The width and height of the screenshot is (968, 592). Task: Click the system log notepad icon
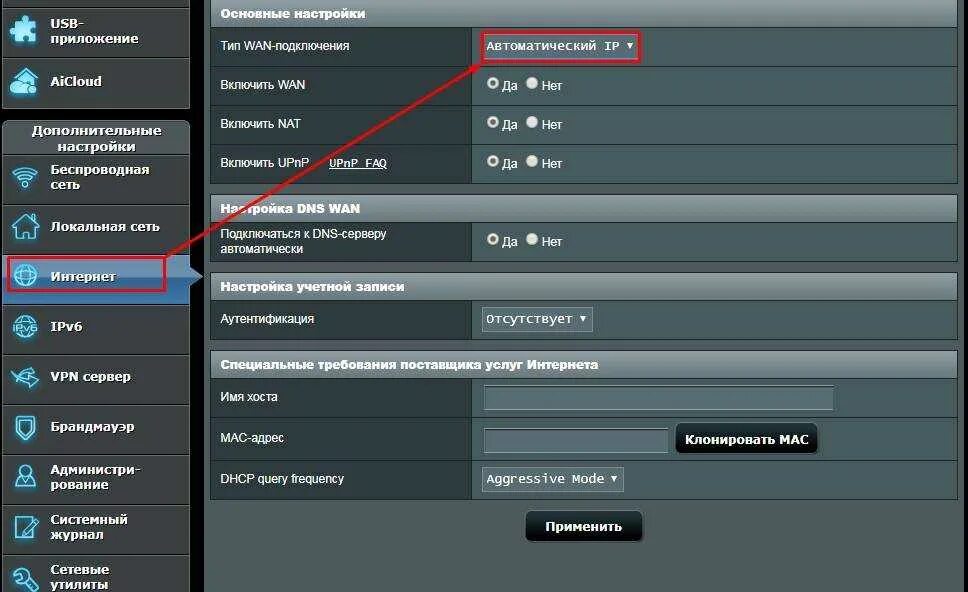pyautogui.click(x=25, y=527)
